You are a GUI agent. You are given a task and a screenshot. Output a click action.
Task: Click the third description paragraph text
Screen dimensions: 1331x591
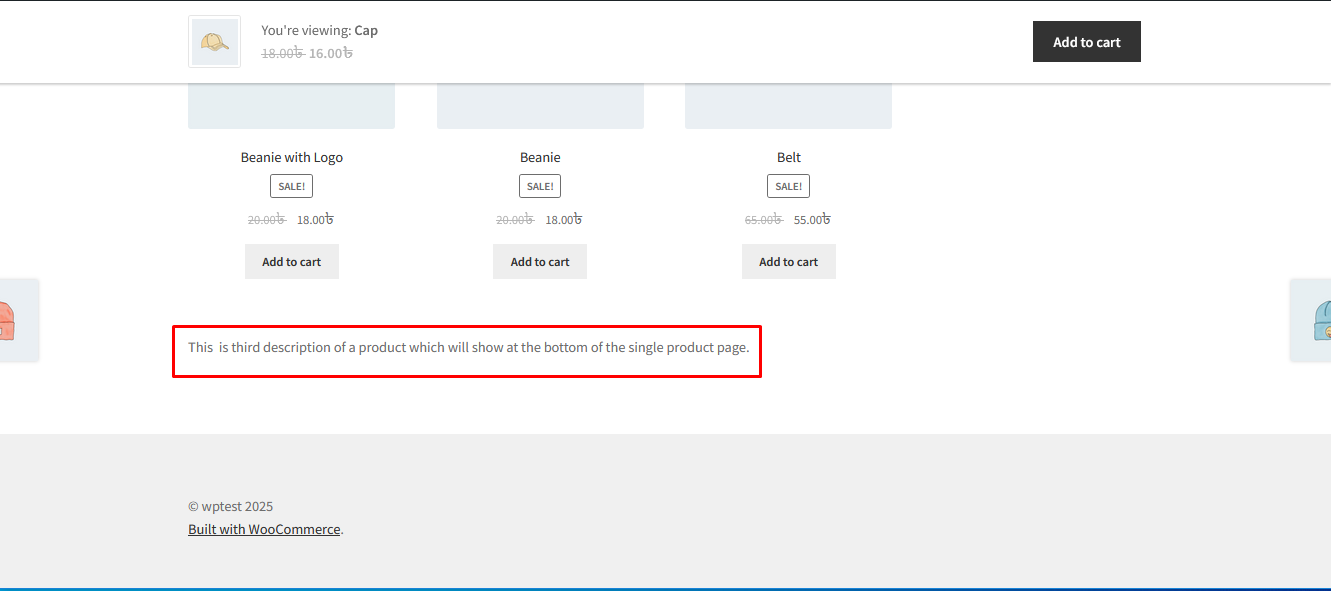click(x=468, y=347)
